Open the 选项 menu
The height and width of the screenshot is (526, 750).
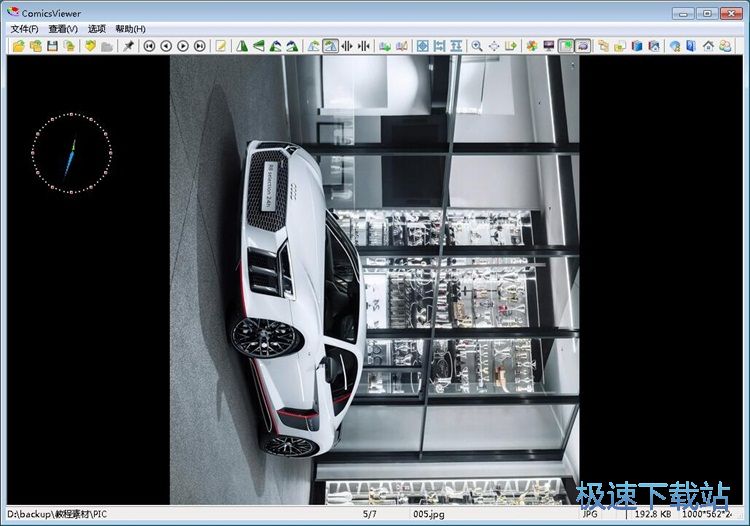coord(97,29)
